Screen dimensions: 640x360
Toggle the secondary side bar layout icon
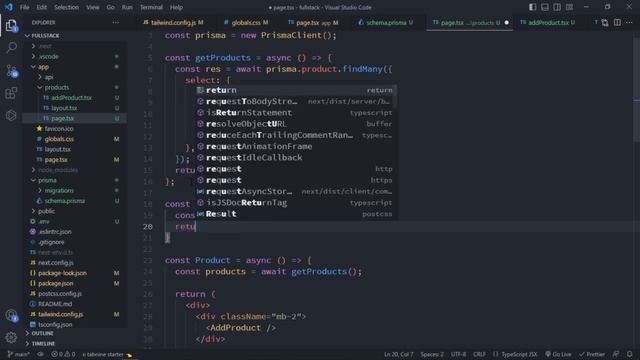click(557, 7)
